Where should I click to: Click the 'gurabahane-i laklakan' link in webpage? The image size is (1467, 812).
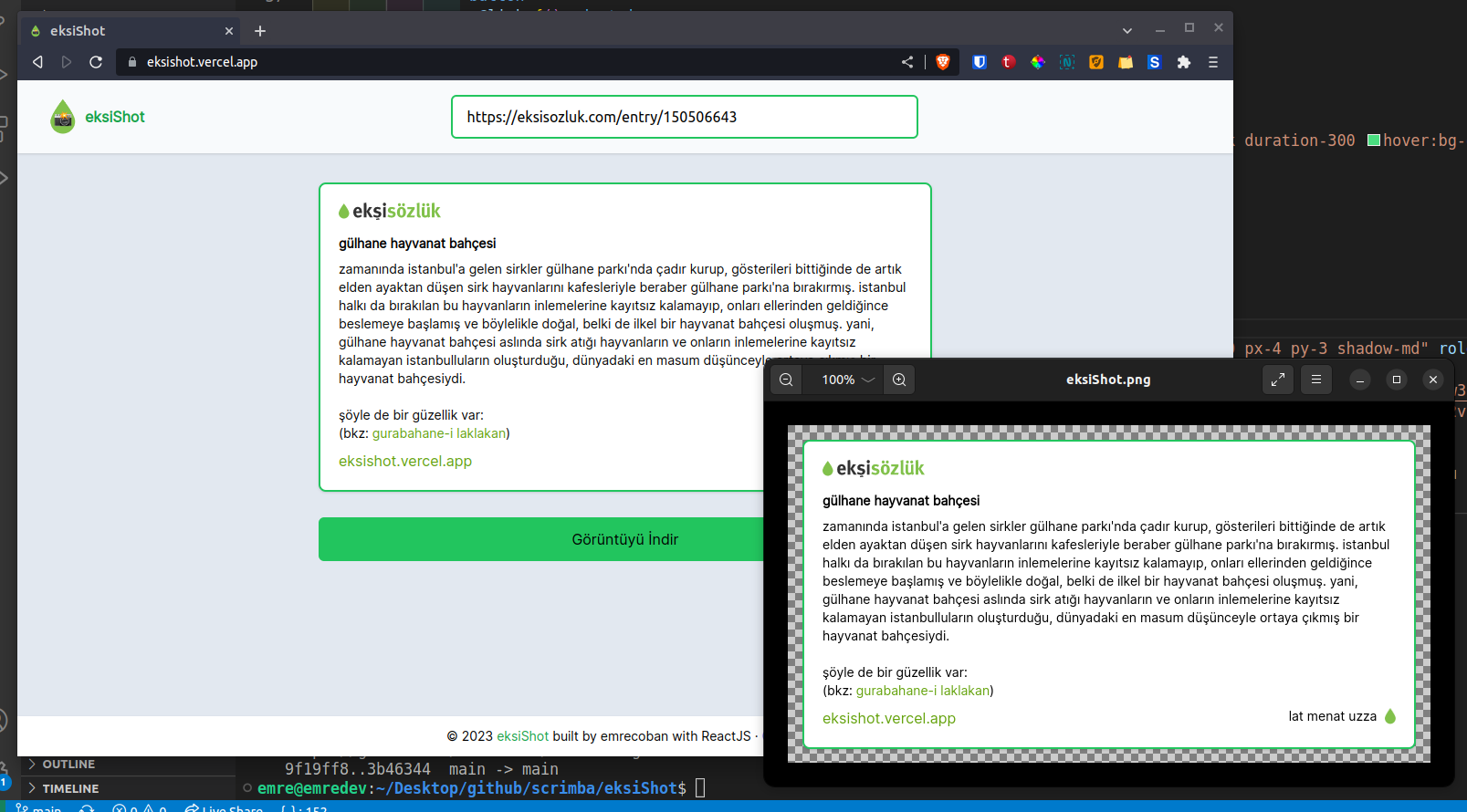(439, 433)
